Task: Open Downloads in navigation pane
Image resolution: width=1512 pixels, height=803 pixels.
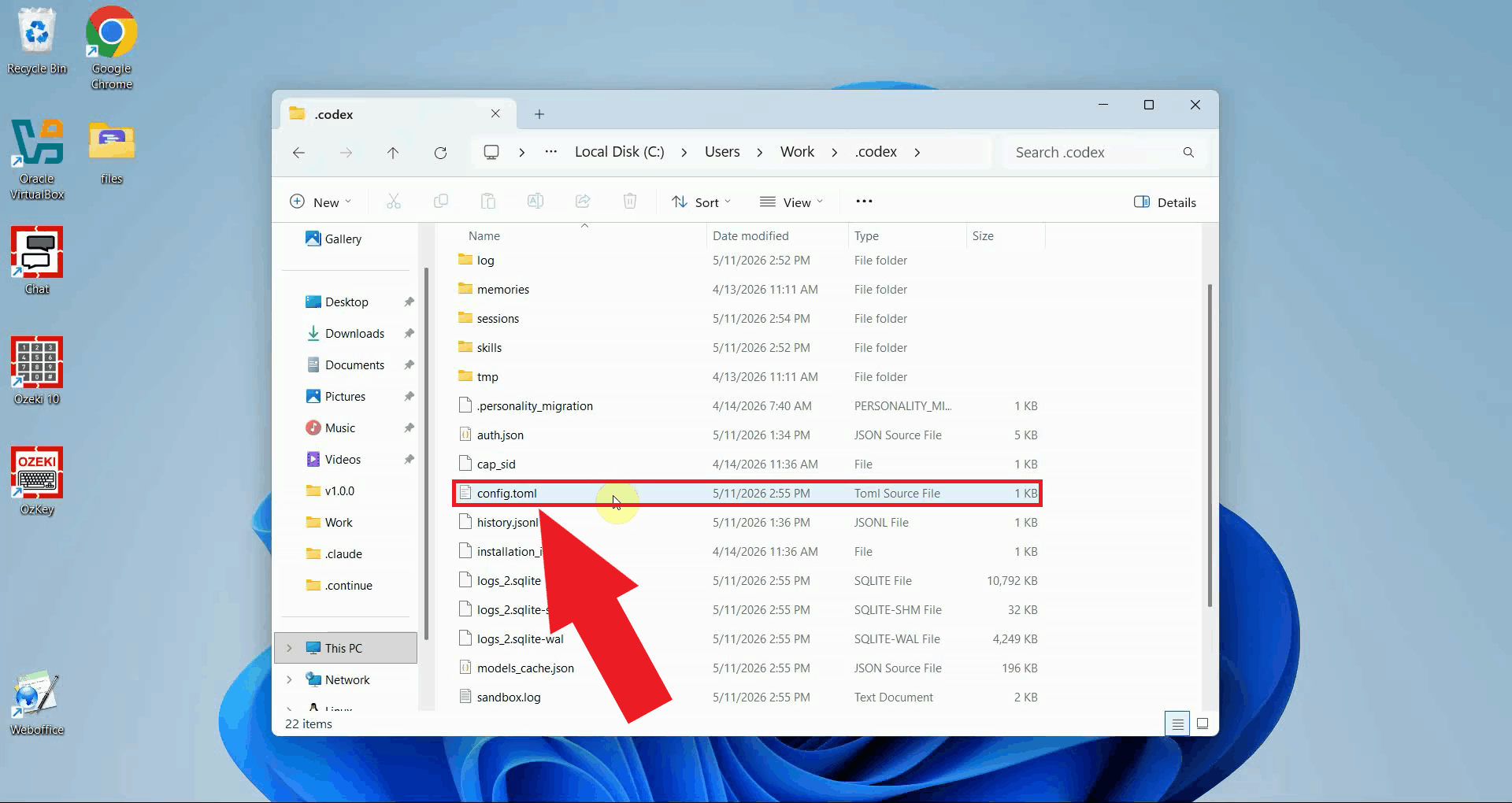Action: [x=347, y=333]
